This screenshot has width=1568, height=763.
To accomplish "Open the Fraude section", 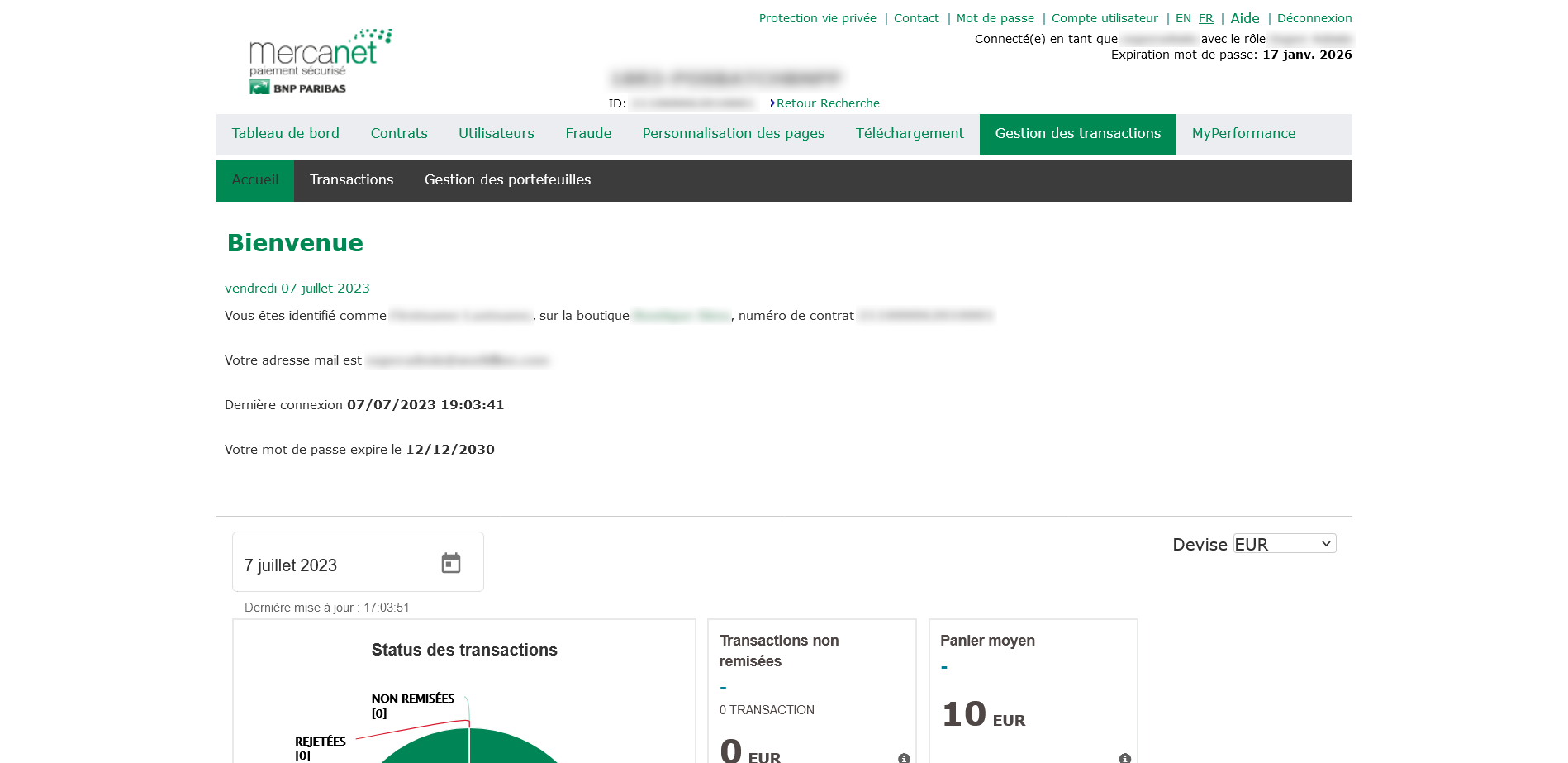I will (587, 133).
